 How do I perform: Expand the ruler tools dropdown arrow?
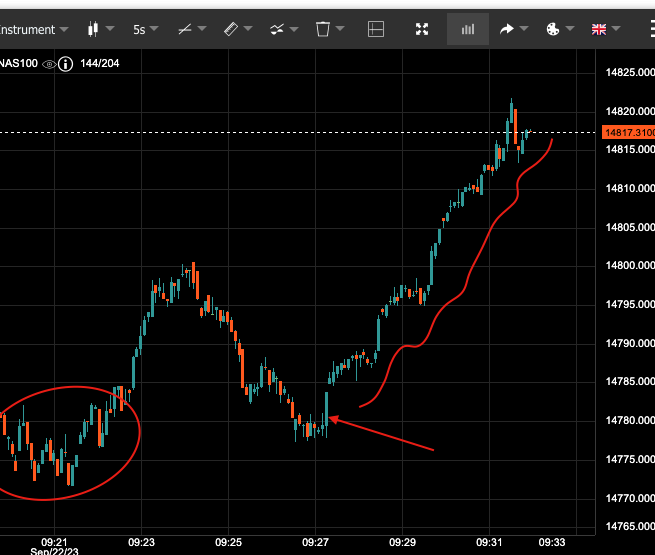point(248,29)
